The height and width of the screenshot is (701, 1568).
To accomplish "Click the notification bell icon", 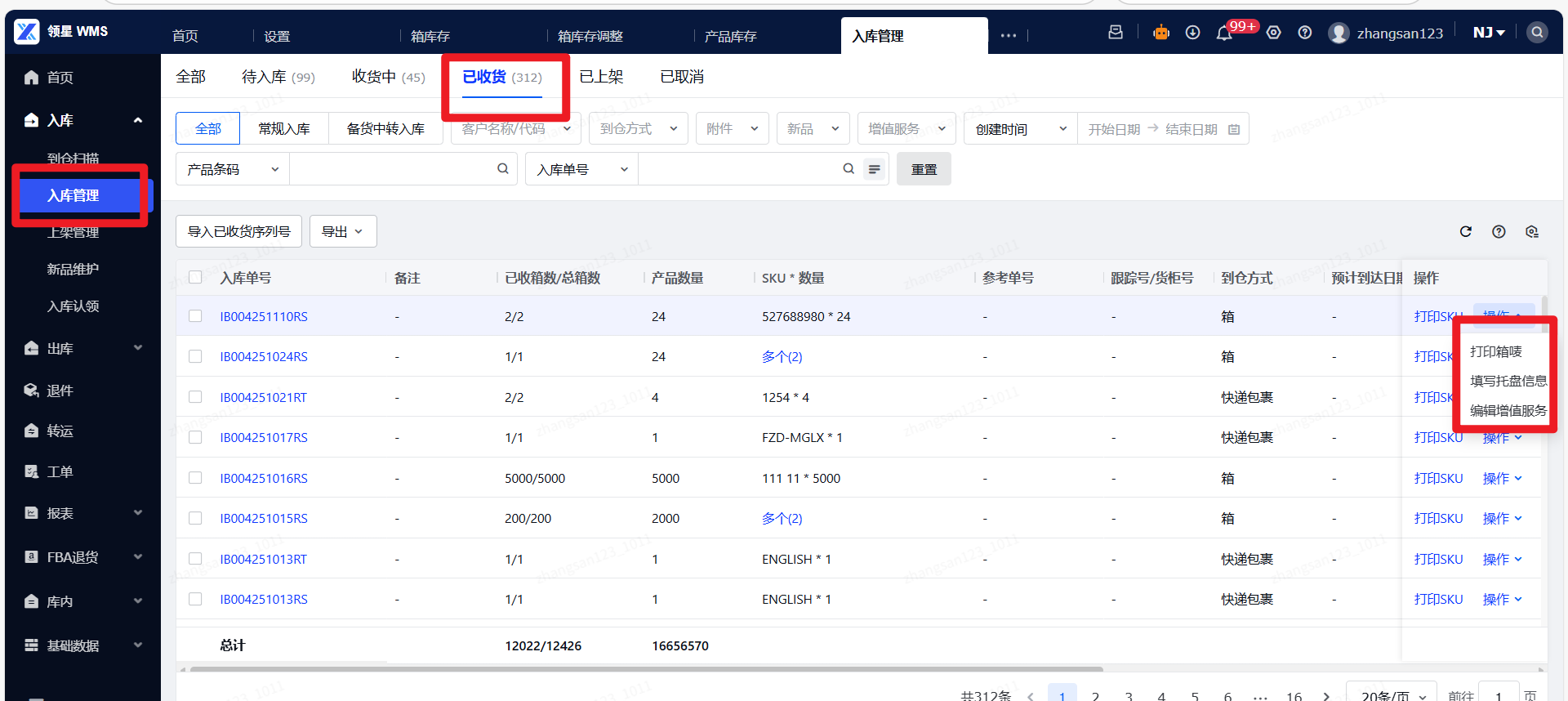I will click(x=1223, y=33).
